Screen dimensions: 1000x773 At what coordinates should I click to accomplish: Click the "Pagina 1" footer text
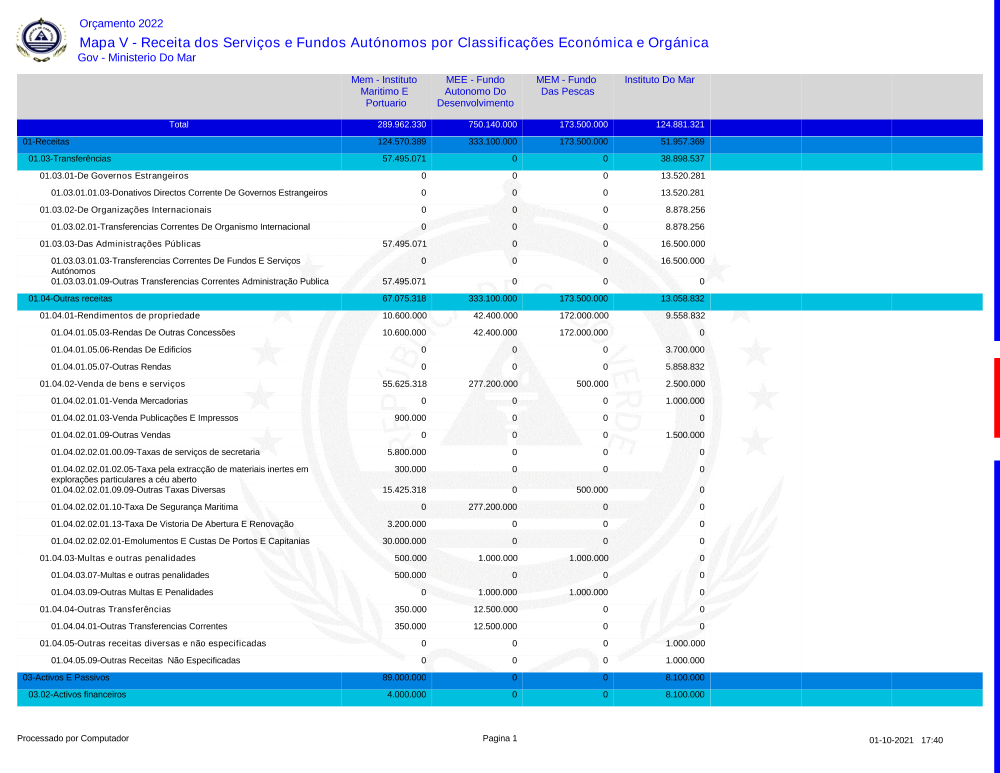pos(500,739)
